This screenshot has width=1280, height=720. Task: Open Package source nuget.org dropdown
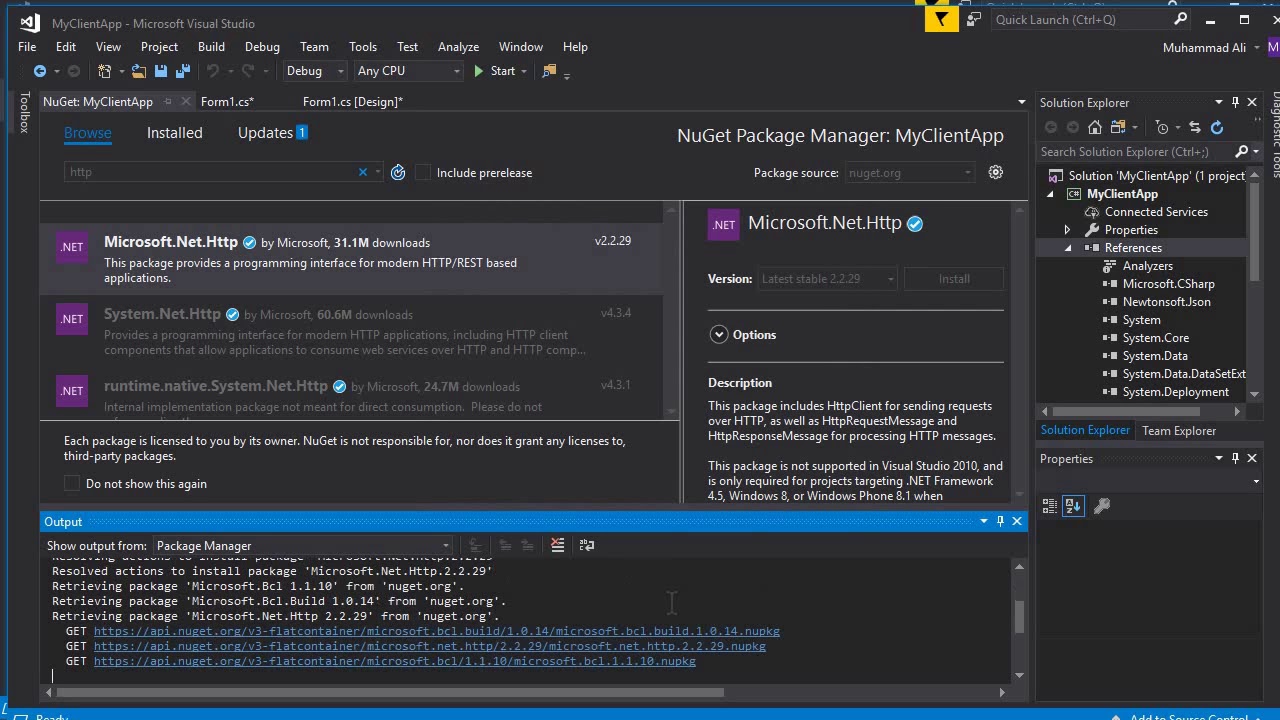[909, 172]
